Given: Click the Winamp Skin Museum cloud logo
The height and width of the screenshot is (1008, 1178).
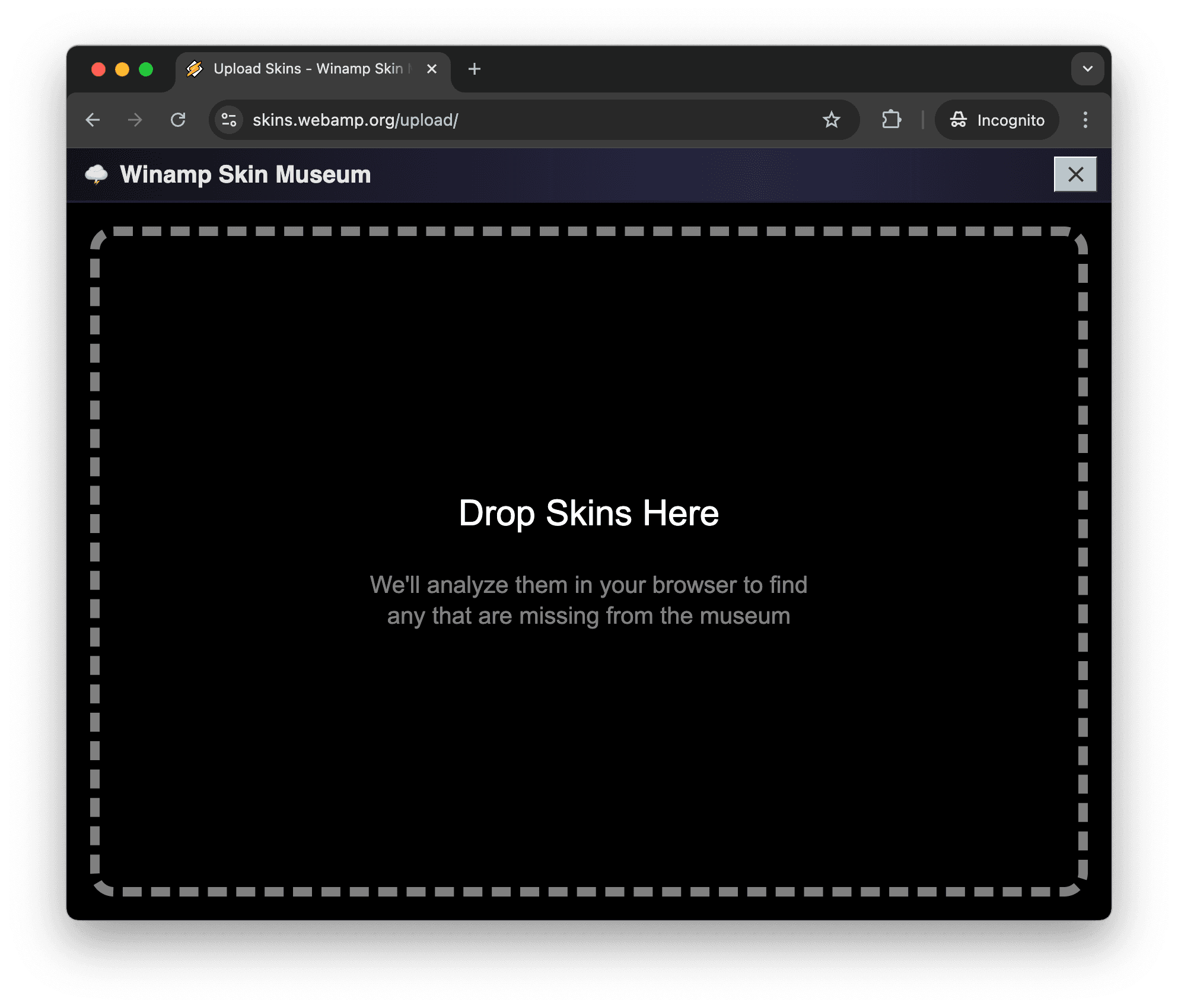Looking at the screenshot, I should 97,174.
